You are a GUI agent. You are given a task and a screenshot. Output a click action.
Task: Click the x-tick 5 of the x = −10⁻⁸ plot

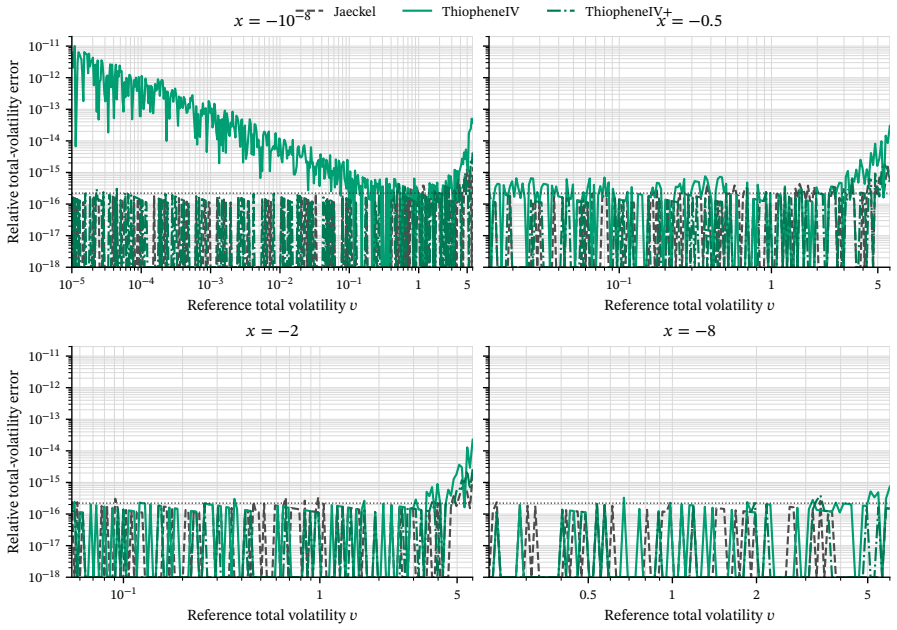point(467,284)
